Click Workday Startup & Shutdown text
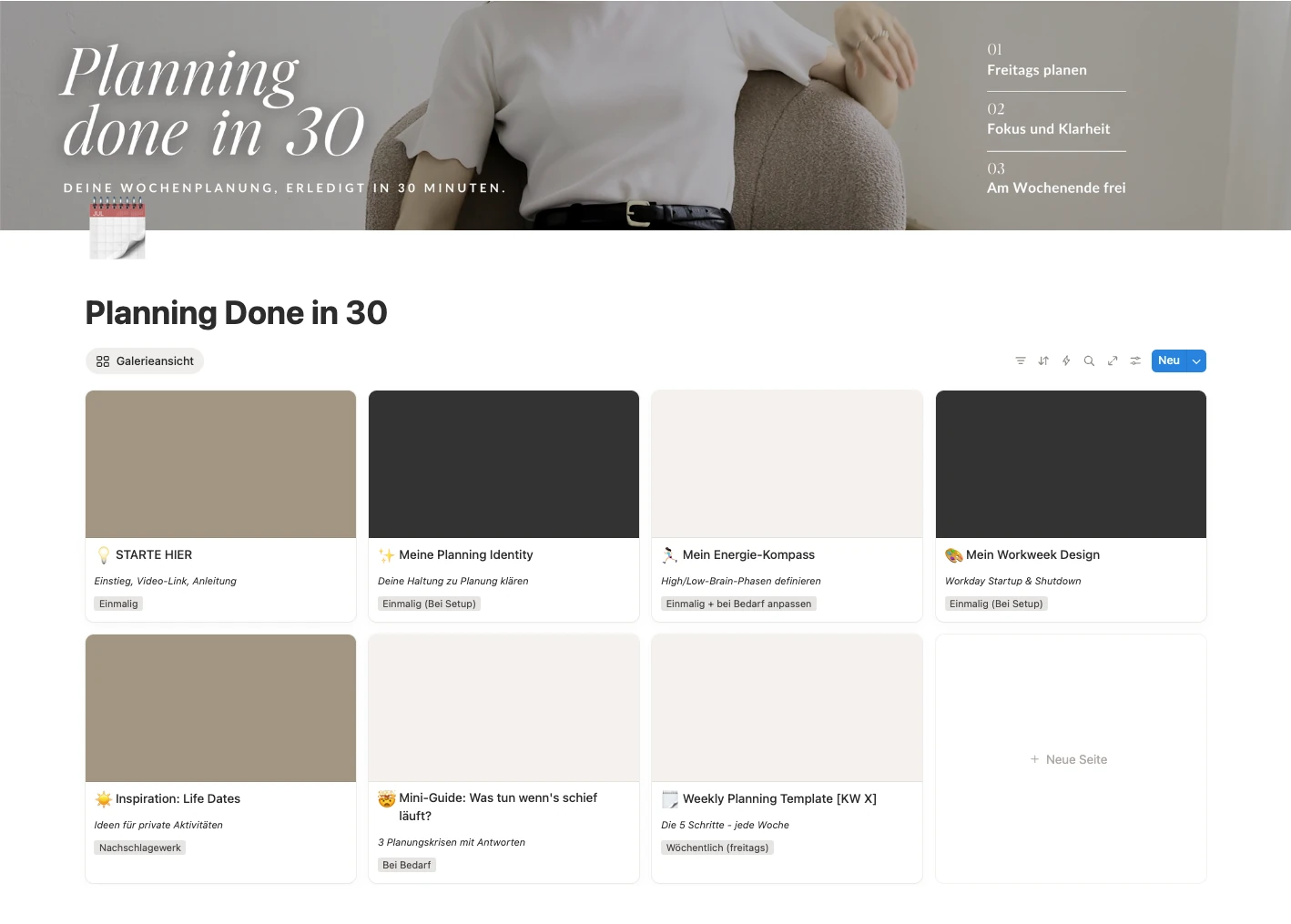Image resolution: width=1291 pixels, height=924 pixels. (x=1013, y=581)
